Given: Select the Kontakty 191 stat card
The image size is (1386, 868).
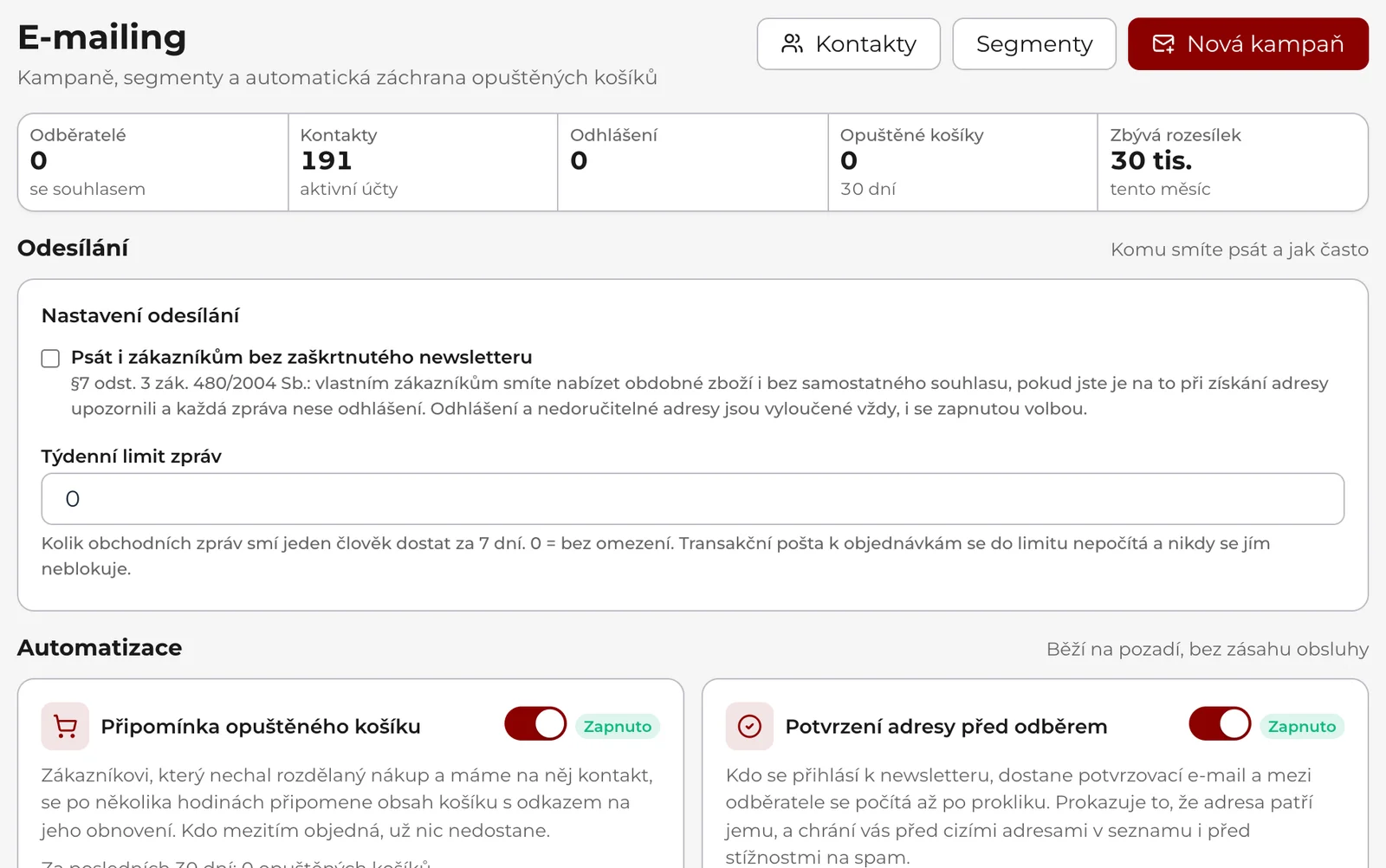Looking at the screenshot, I should coord(423,162).
